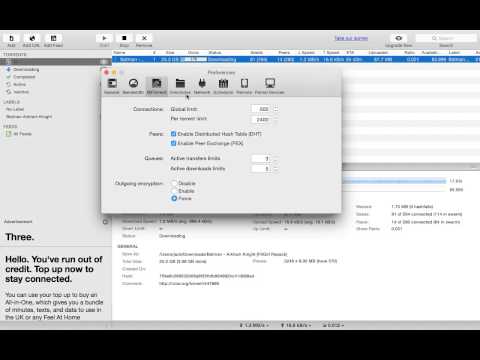Viewport: 480px width, 360px height.
Task: Open the Network preferences pane
Action: (x=202, y=86)
